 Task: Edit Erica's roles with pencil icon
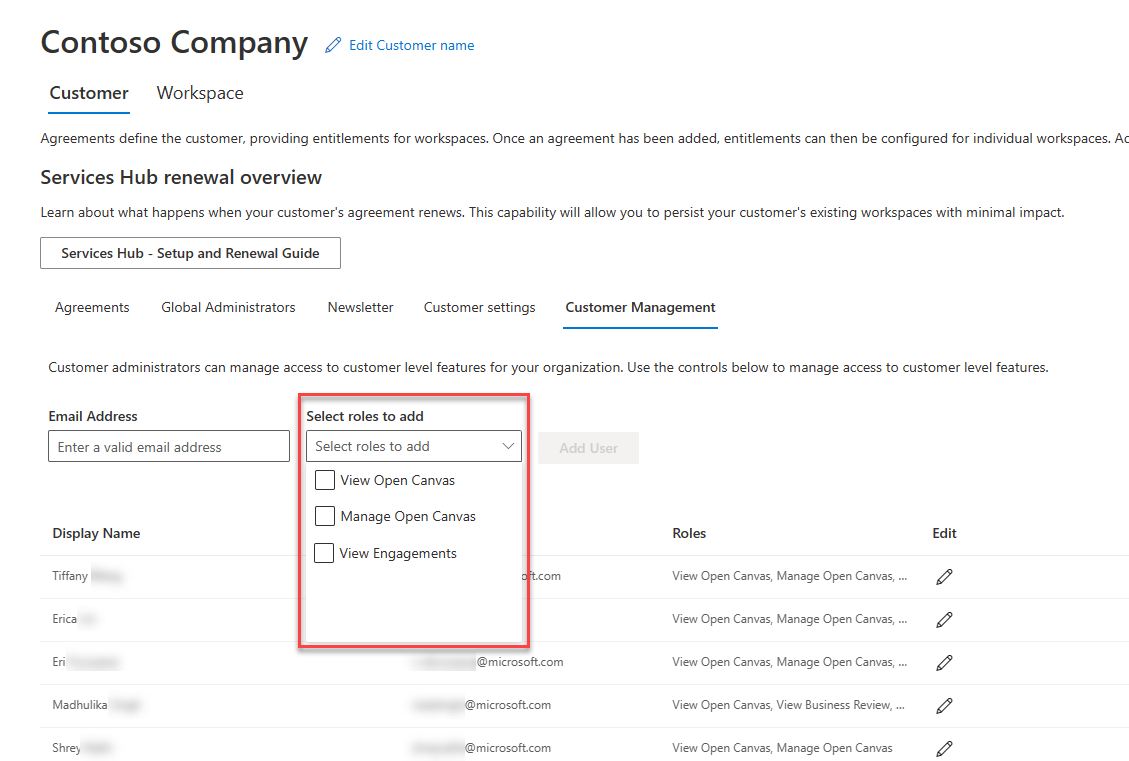pyautogui.click(x=944, y=620)
